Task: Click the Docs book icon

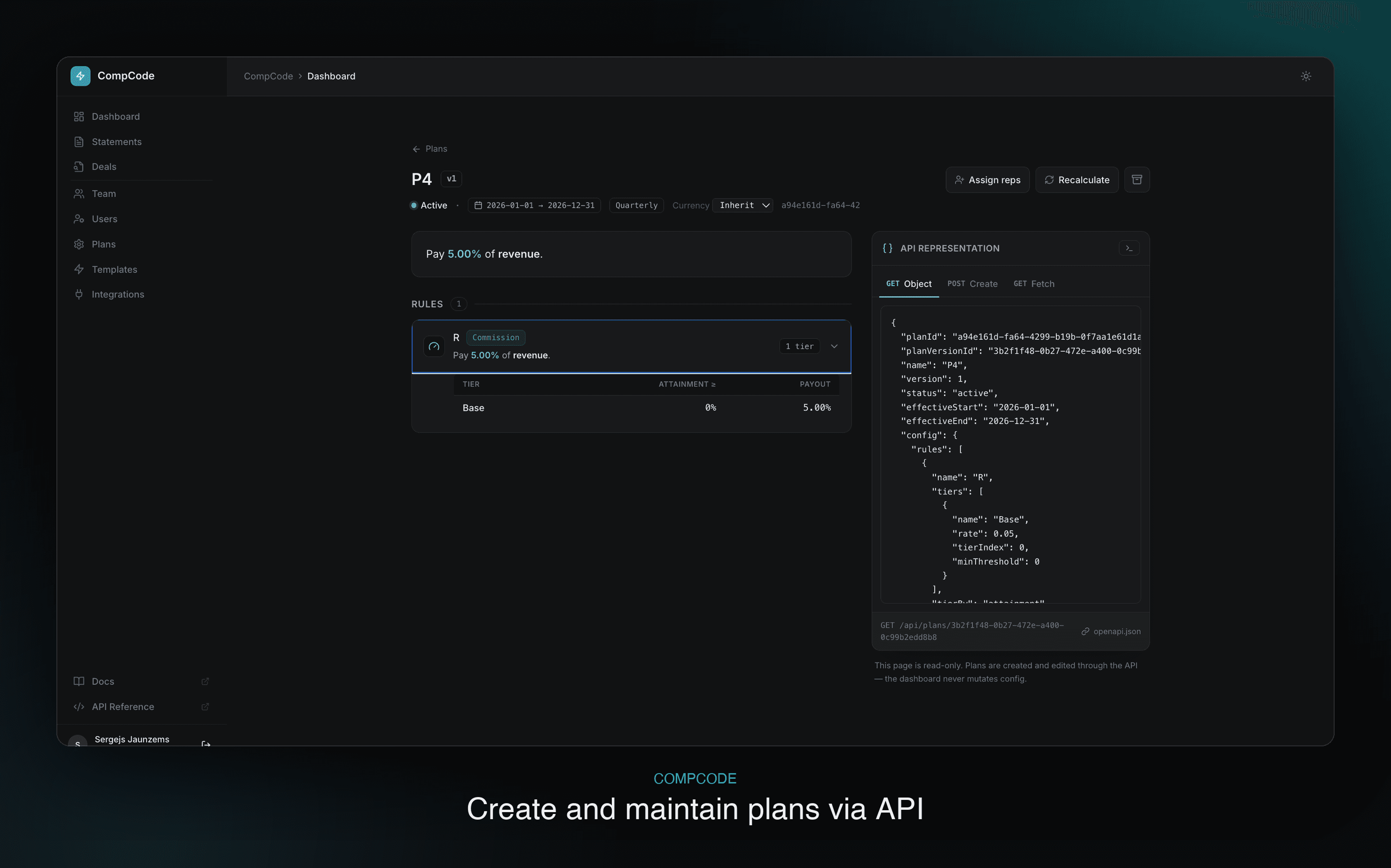Action: [x=78, y=682]
